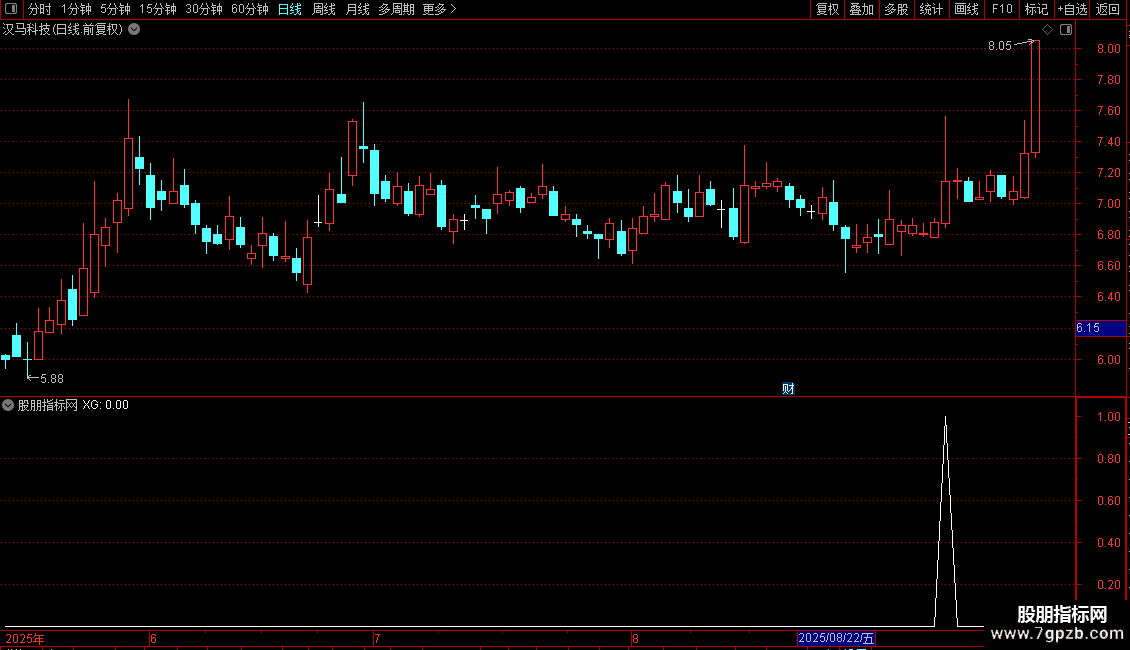This screenshot has width=1130, height=650.
Task: Click the 8.00 price axis label
Action: coord(1108,49)
